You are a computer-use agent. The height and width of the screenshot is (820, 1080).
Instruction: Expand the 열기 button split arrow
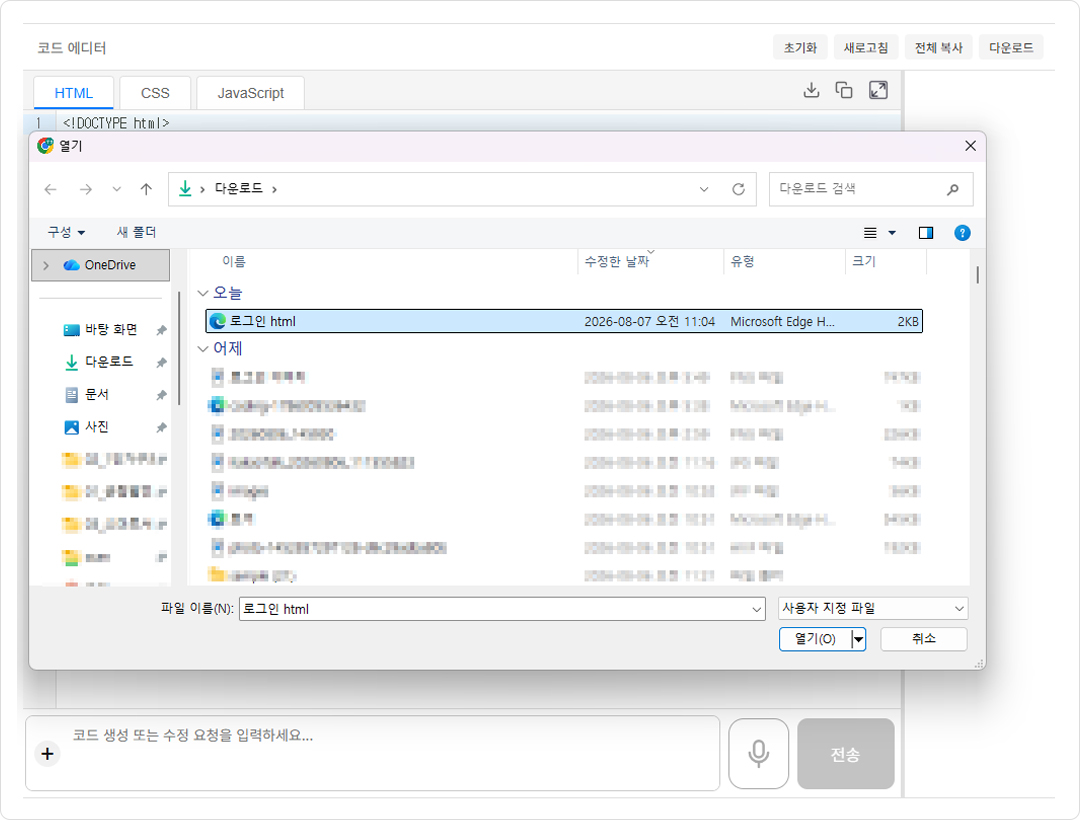point(858,639)
